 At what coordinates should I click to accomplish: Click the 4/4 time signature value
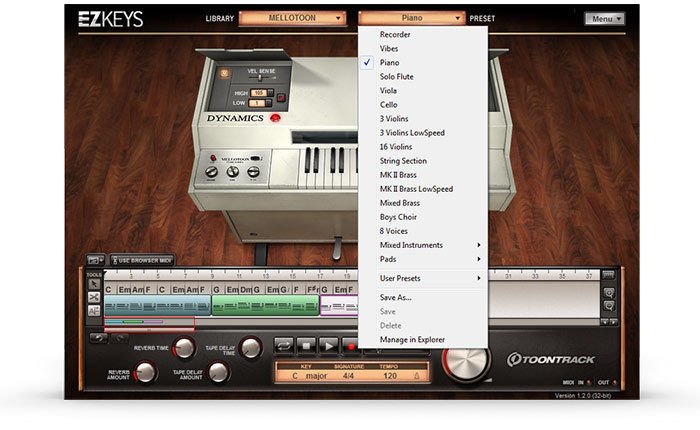348,376
